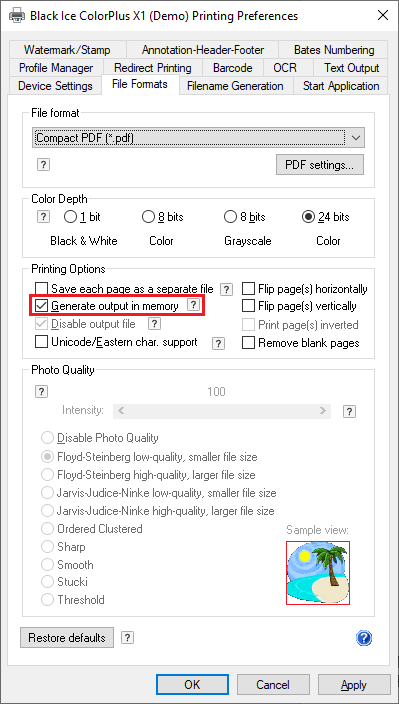Image resolution: width=399 pixels, height=704 pixels.
Task: Switch to the Filename Generation tab
Action: pos(235,86)
